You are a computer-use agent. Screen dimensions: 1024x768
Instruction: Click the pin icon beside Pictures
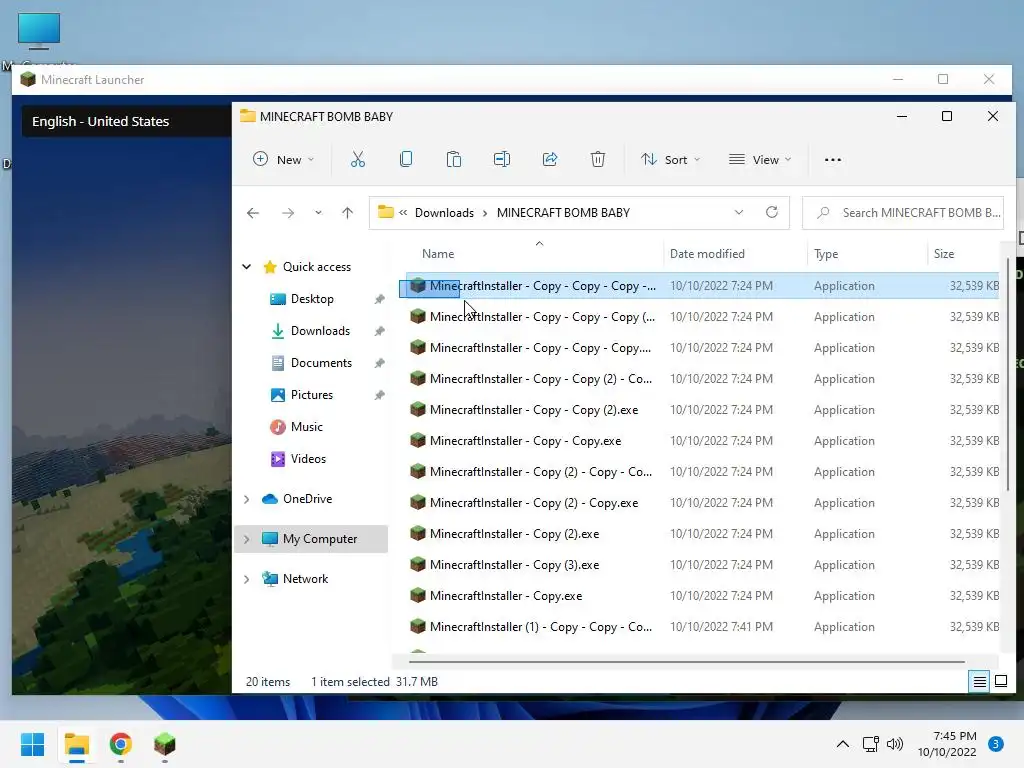click(379, 395)
